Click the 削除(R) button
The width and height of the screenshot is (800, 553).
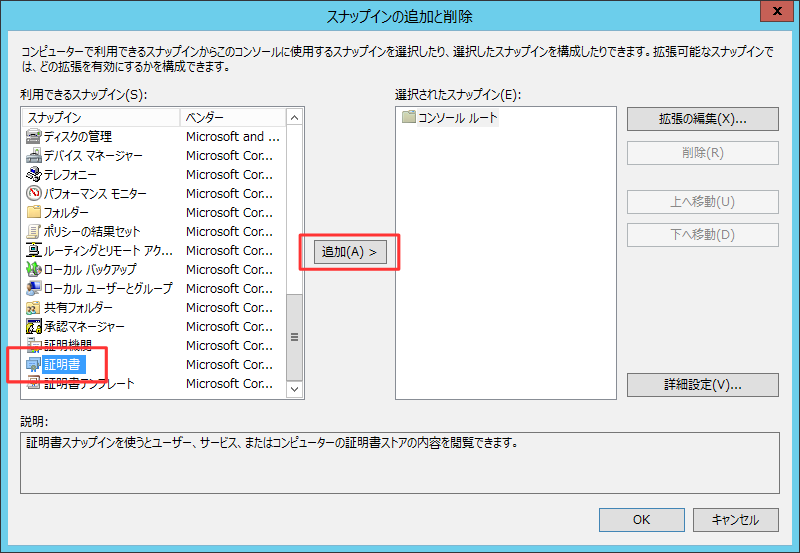click(x=703, y=153)
